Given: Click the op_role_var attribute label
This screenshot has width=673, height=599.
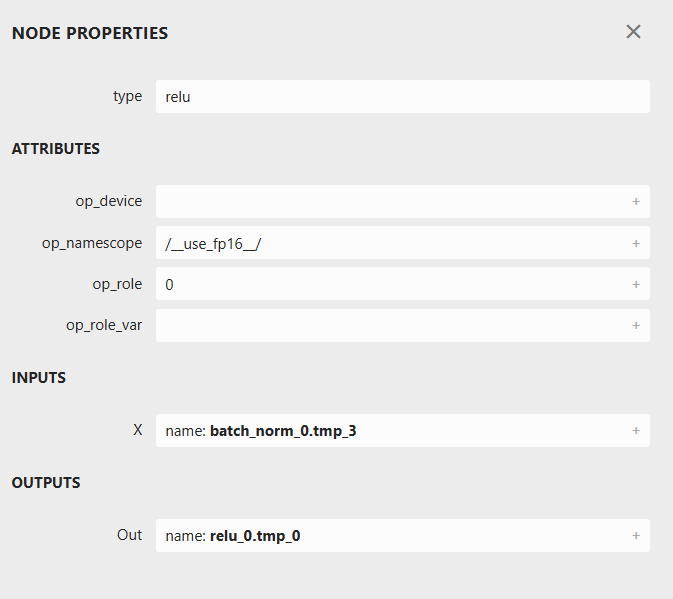Looking at the screenshot, I should 104,325.
